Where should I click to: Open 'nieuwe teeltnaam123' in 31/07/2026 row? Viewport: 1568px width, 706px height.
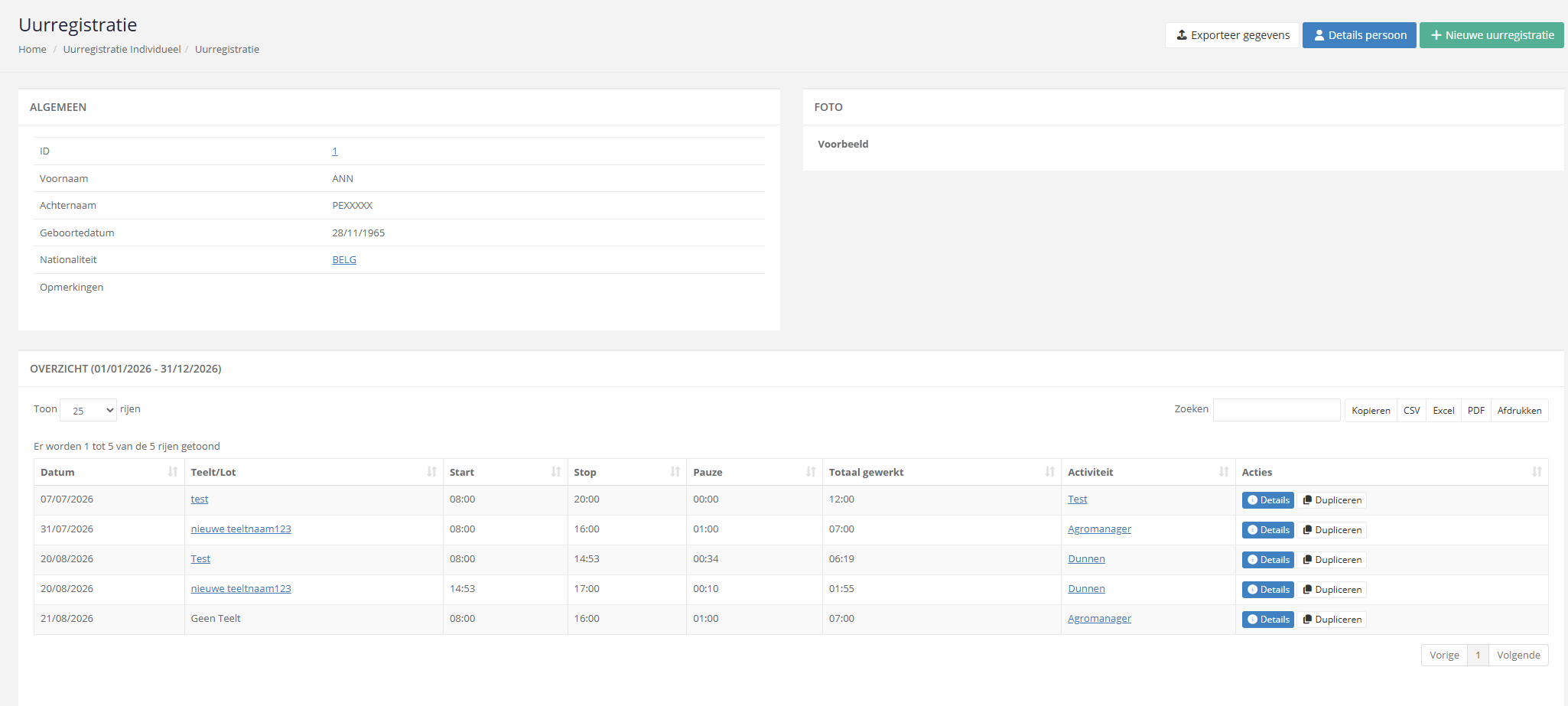point(241,529)
